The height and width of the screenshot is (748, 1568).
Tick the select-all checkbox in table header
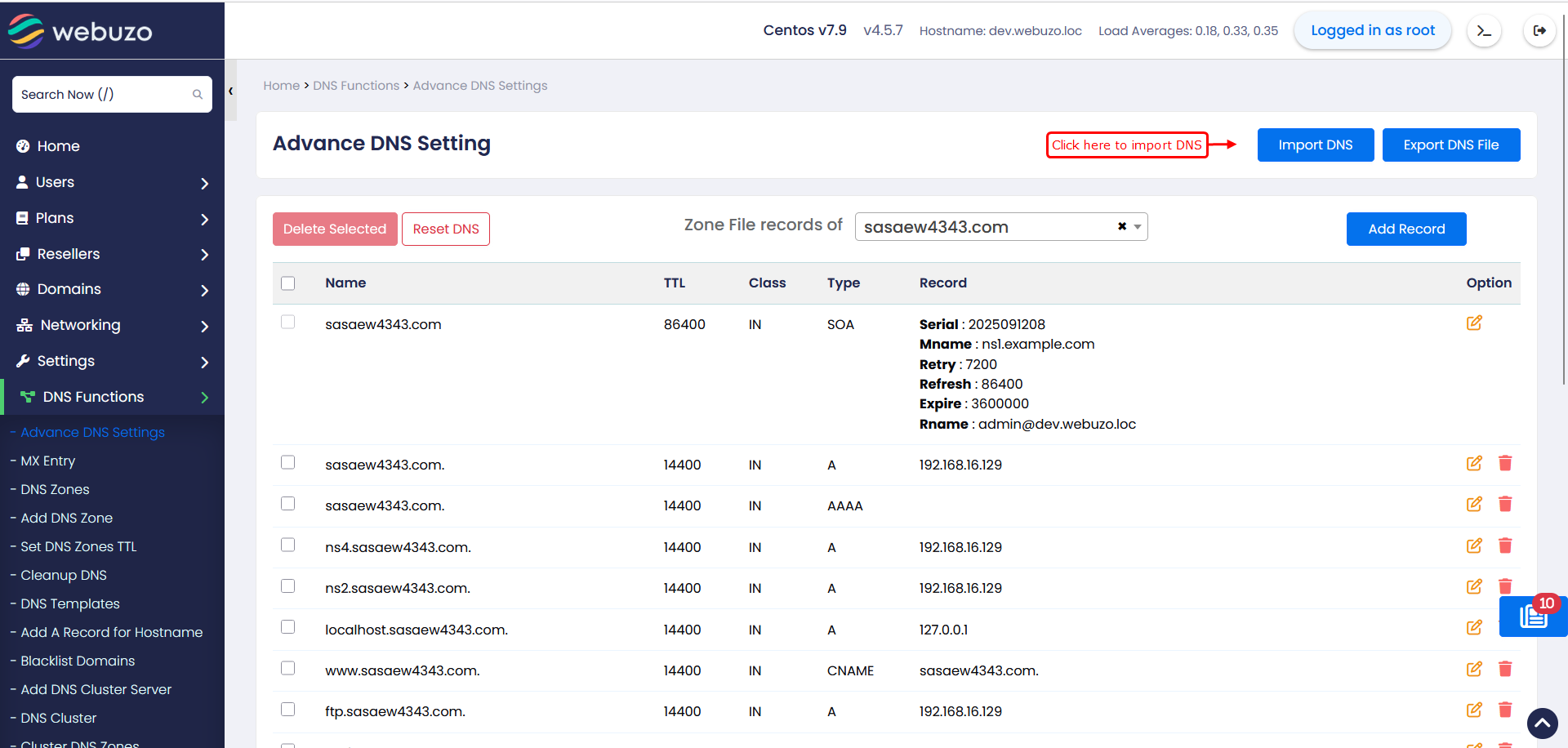coord(287,283)
